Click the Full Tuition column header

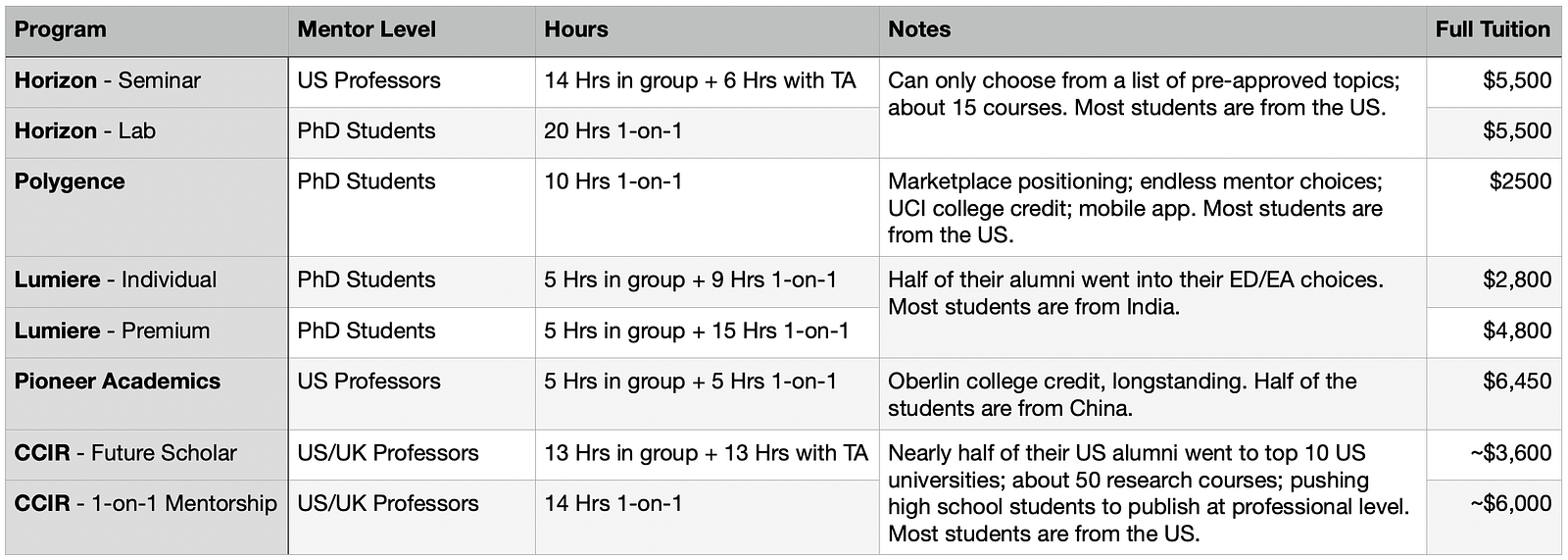[1494, 30]
